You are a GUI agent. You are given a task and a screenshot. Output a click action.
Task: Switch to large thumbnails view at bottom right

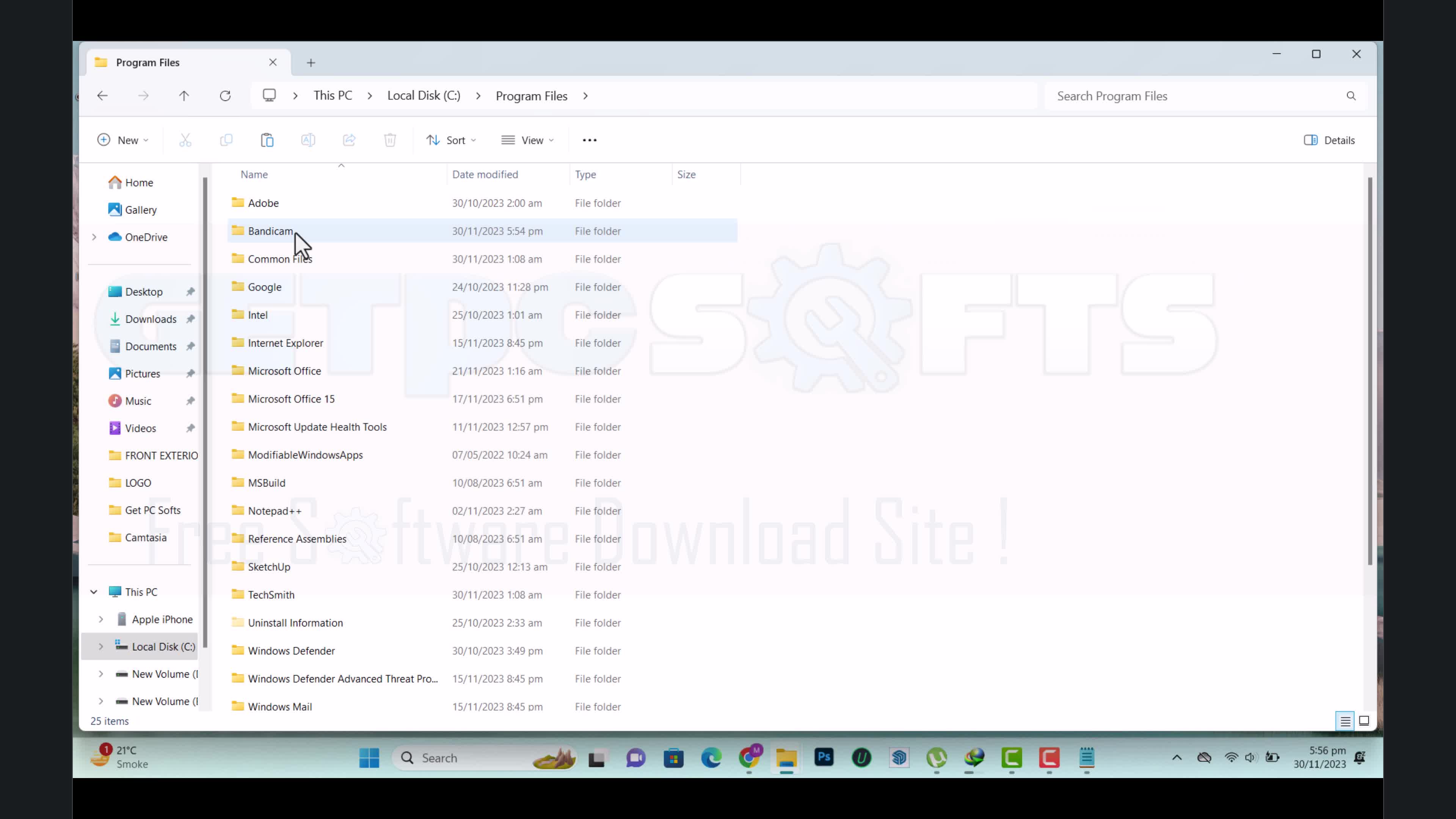coord(1364,721)
